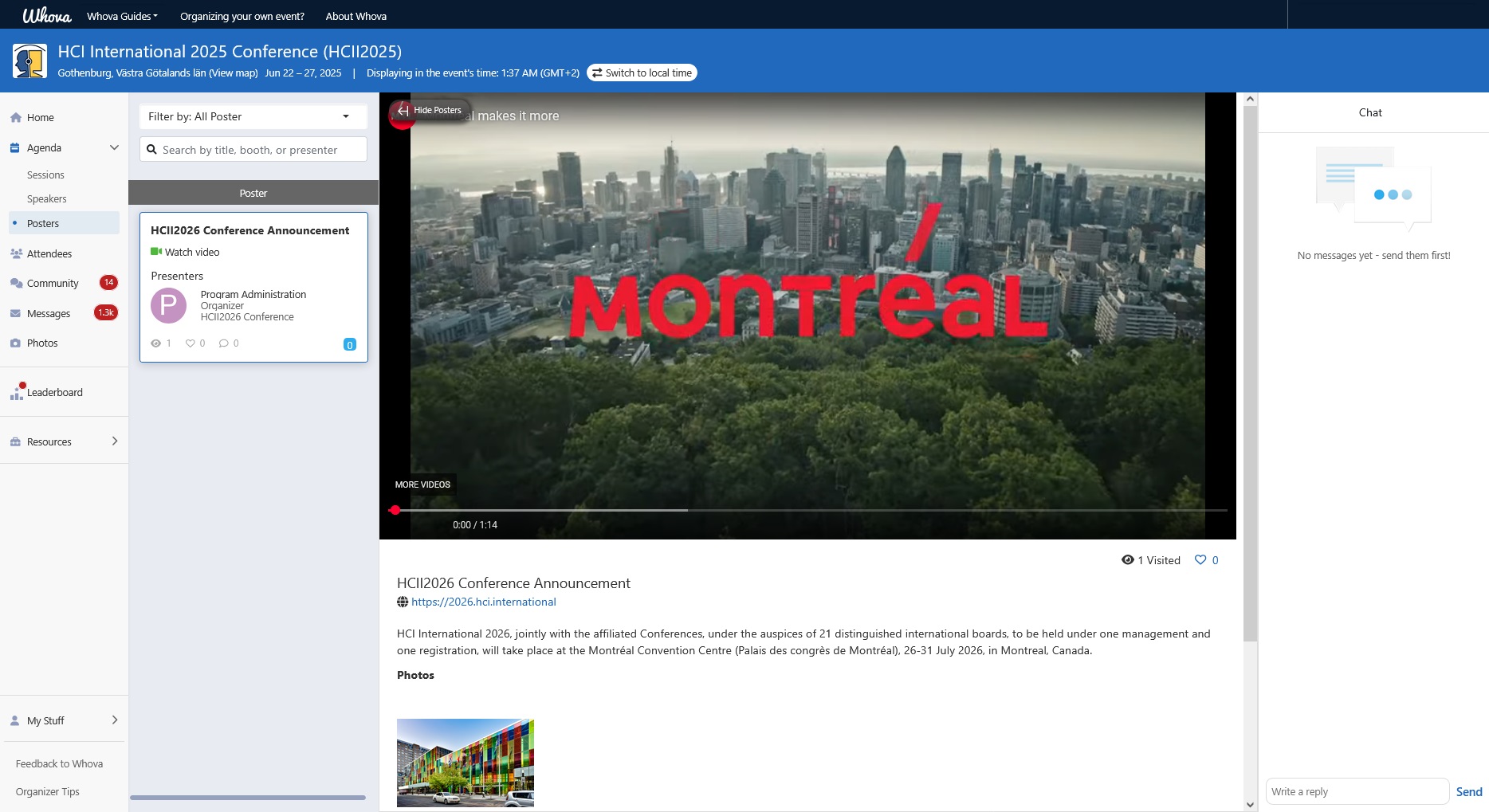1489x812 pixels.
Task: Open Photos in the sidebar
Action: (x=42, y=343)
